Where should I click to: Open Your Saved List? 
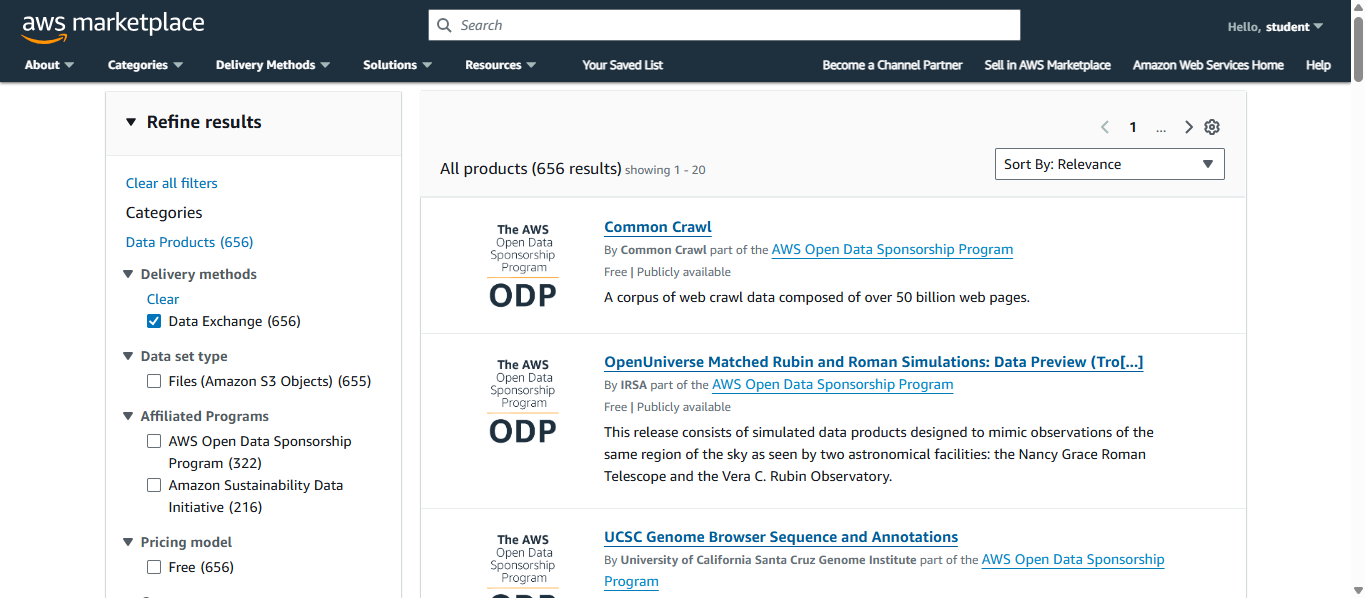tap(623, 65)
